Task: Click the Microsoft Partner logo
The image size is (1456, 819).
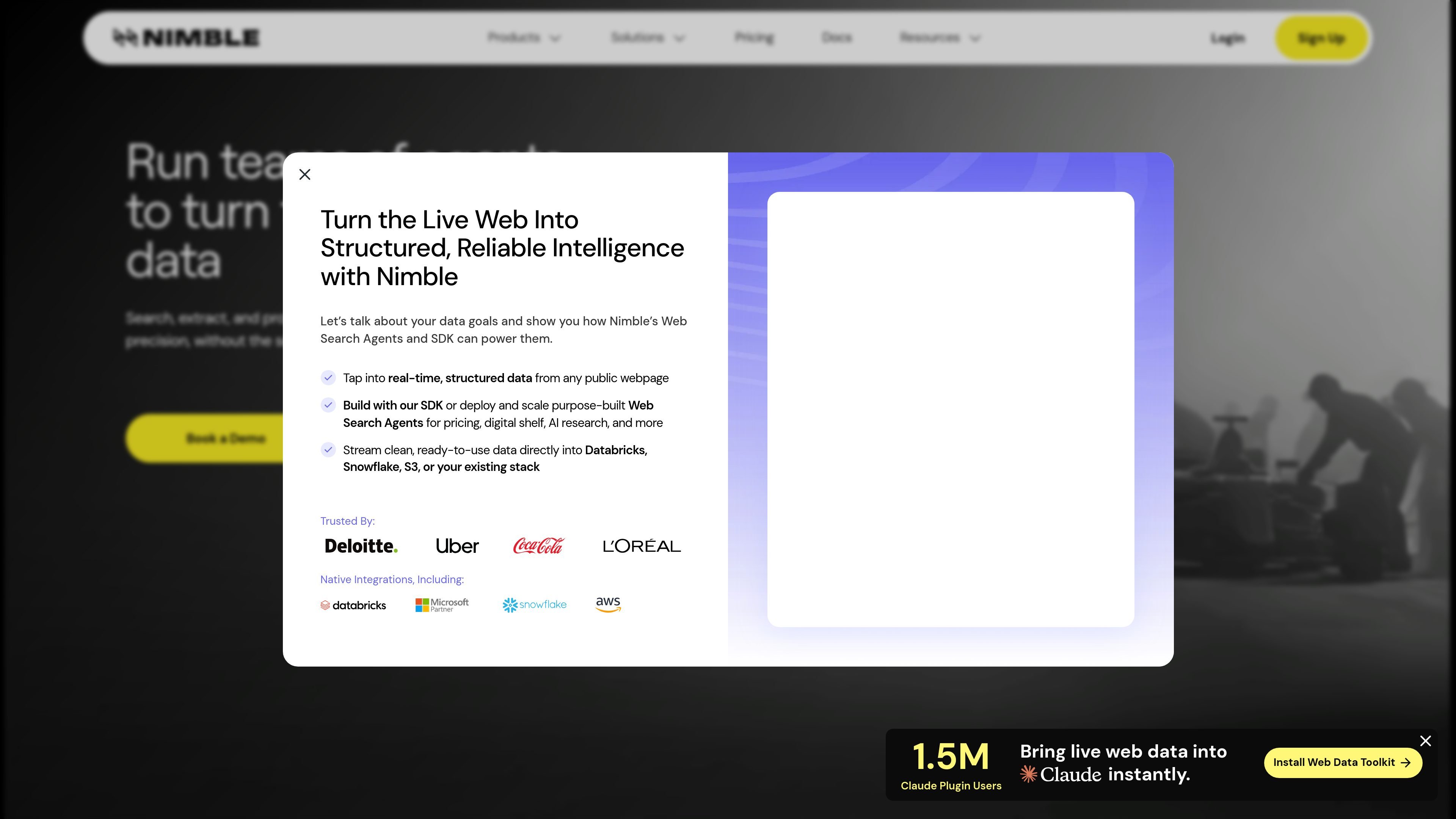Action: 442,605
